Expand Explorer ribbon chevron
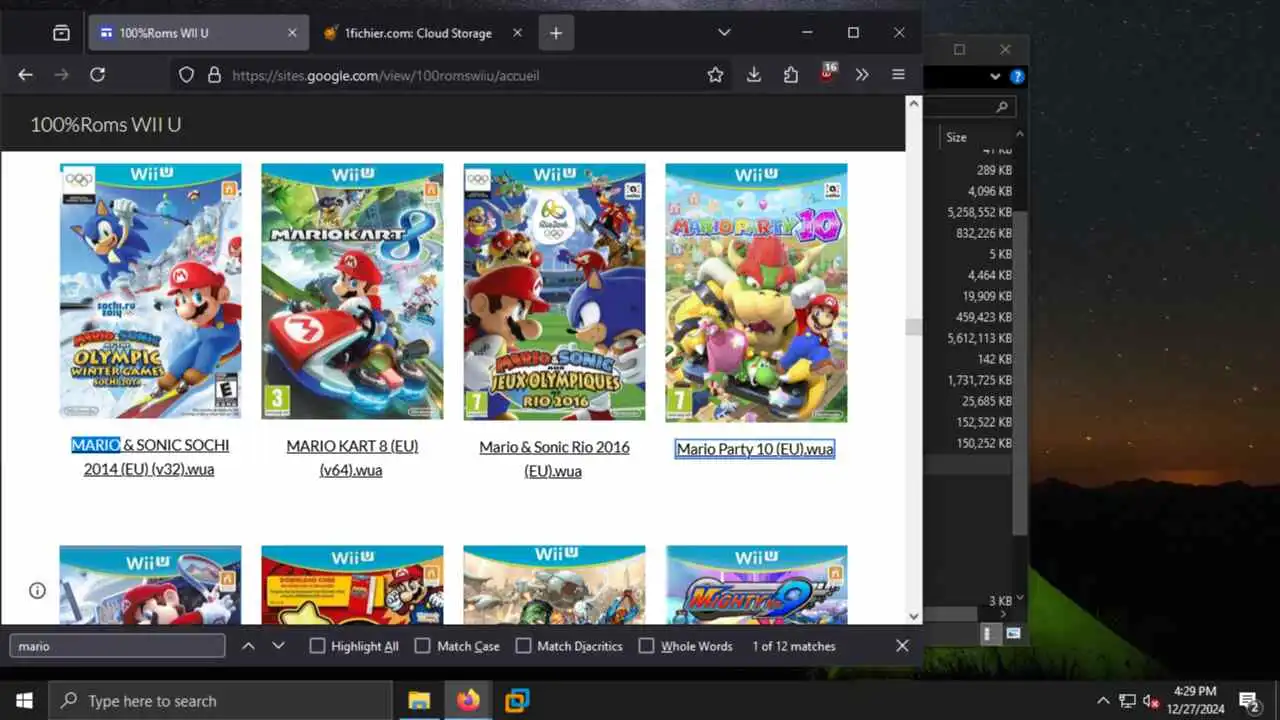The image size is (1280, 720). (995, 76)
